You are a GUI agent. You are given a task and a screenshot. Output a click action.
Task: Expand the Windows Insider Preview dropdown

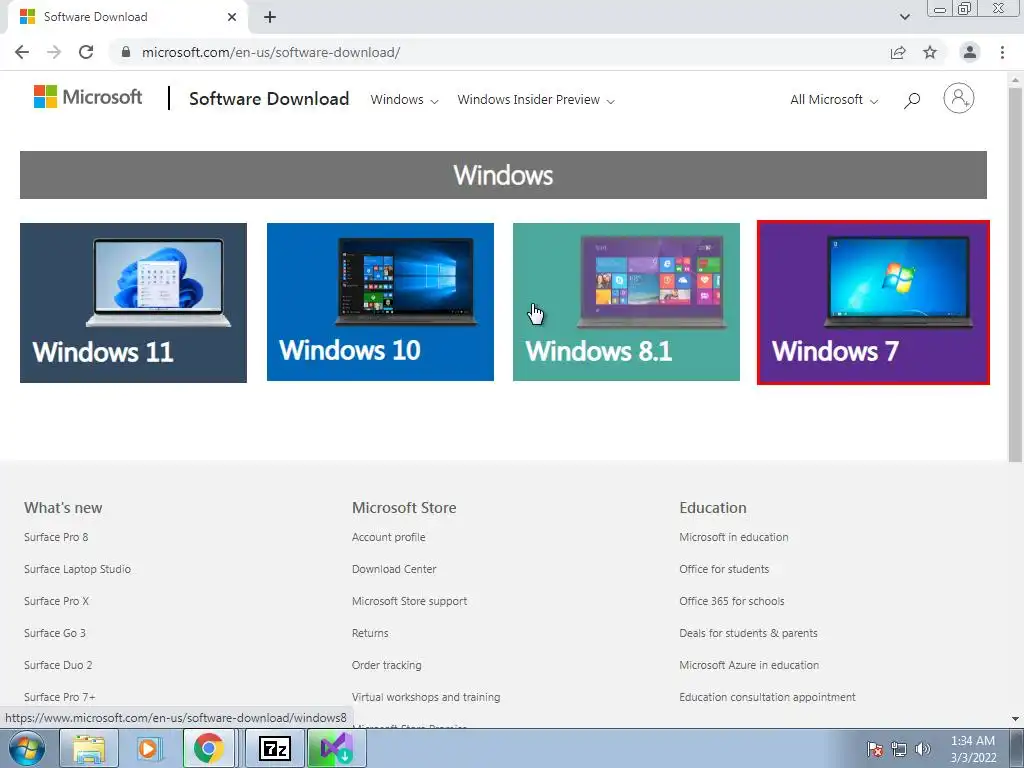[536, 100]
